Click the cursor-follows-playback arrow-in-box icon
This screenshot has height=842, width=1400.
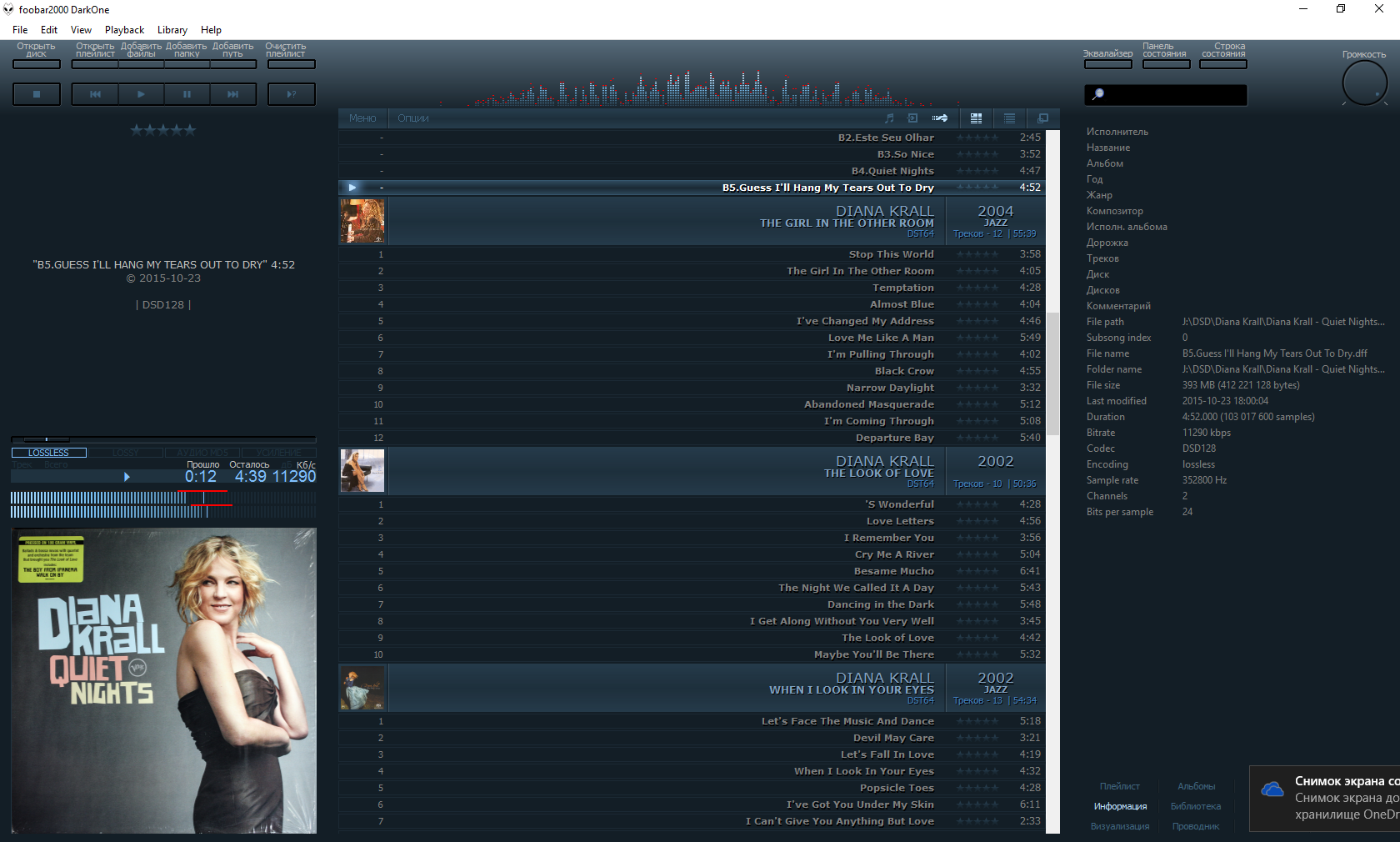coord(912,118)
